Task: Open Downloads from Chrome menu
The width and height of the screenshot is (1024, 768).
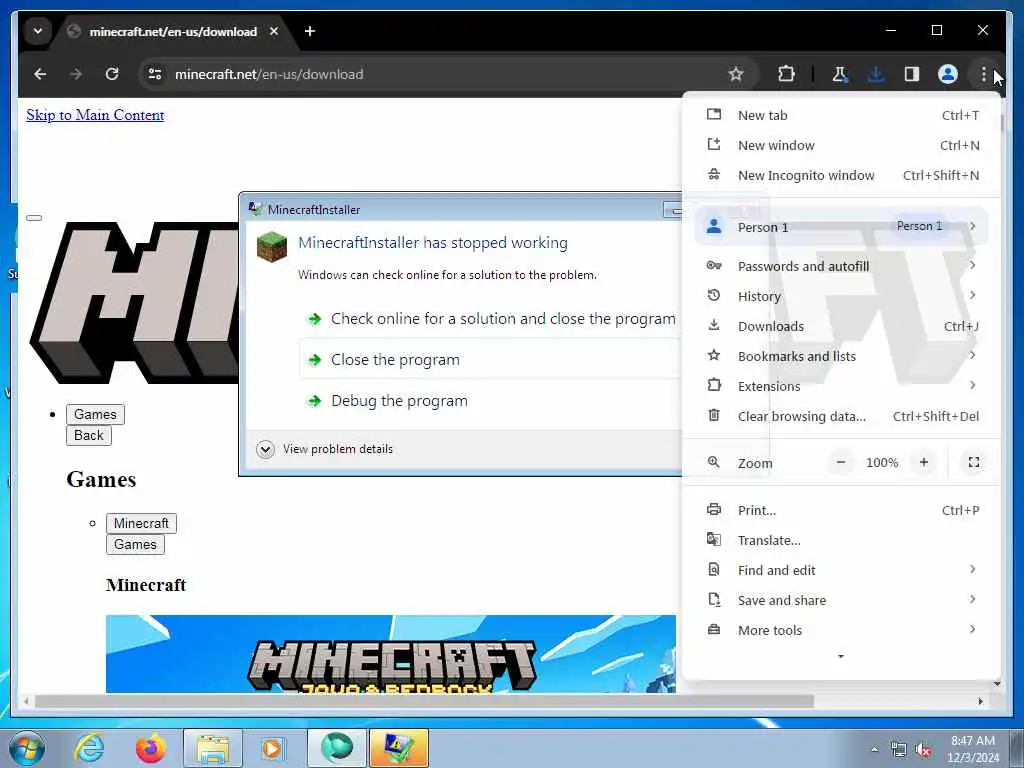Action: click(x=841, y=326)
